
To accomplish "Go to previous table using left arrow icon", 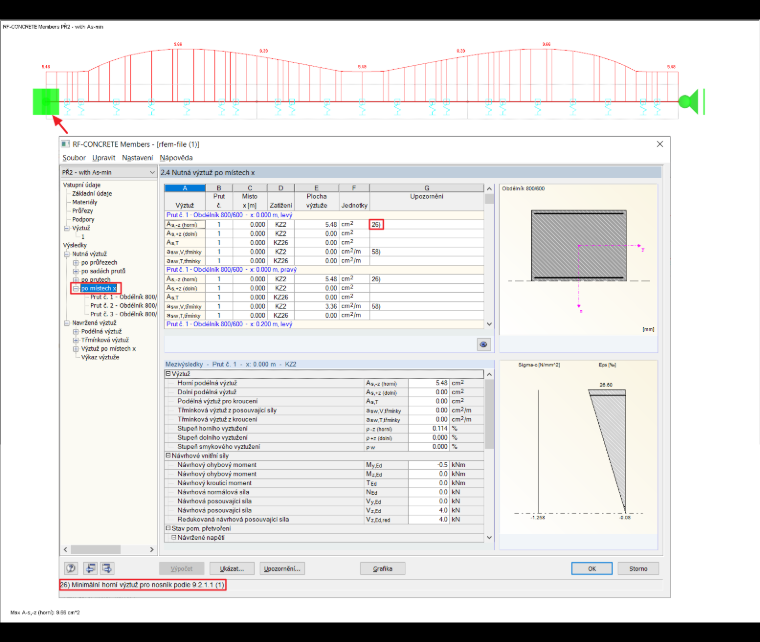I will [90, 568].
